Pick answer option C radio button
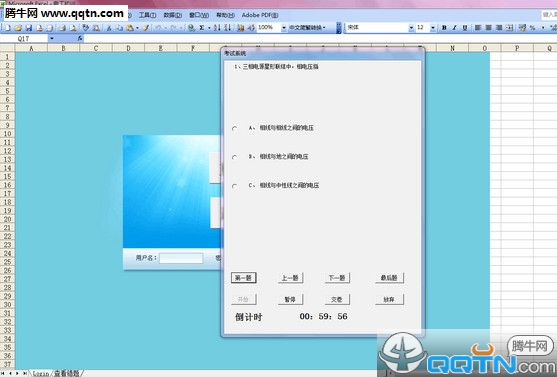Viewport: 557px width, 377px height. pos(234,186)
